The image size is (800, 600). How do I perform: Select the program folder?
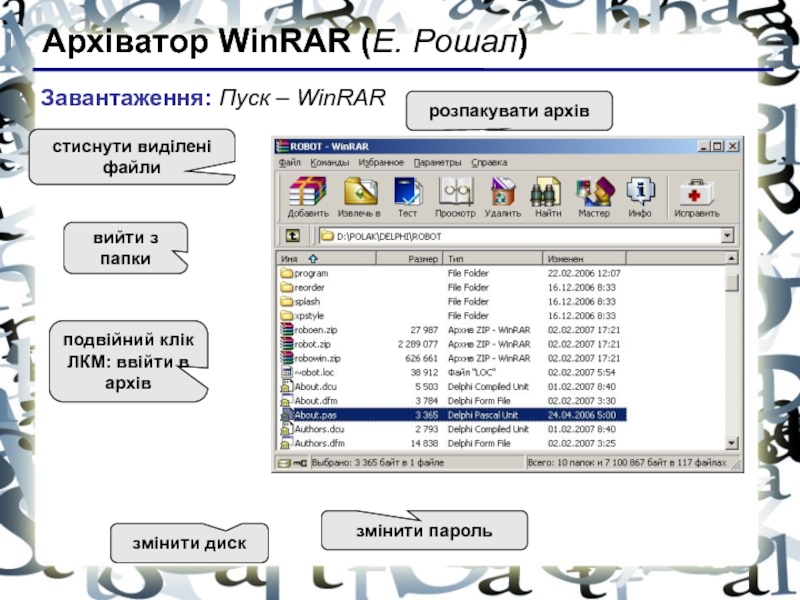311,273
